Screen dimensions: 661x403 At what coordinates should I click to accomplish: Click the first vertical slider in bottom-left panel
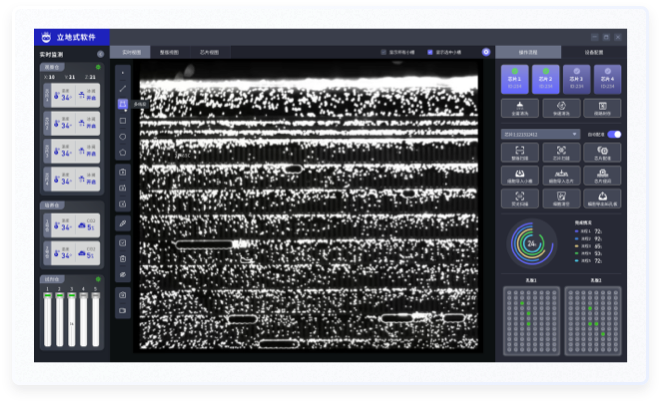point(48,320)
